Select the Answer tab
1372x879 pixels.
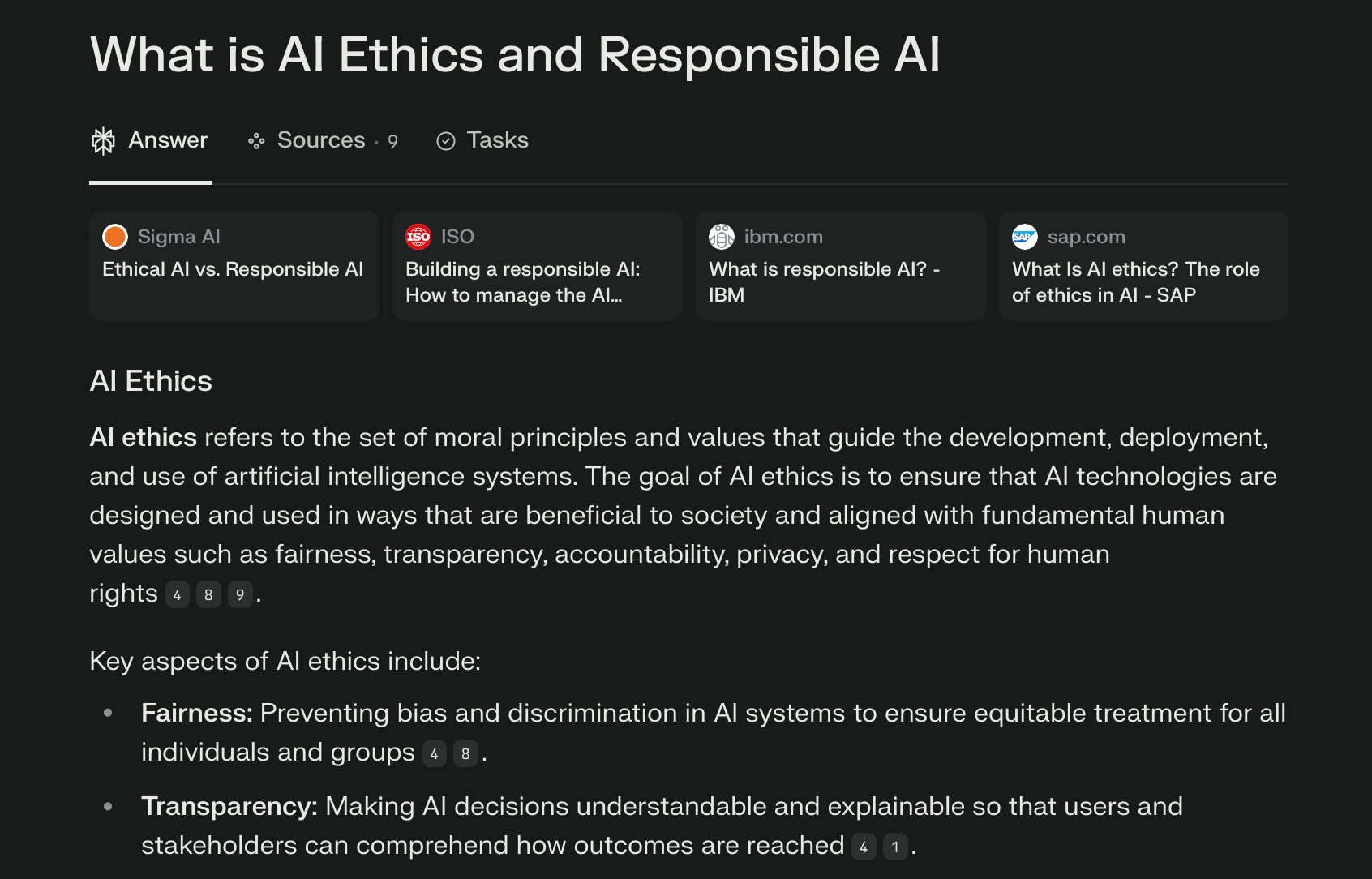(150, 140)
